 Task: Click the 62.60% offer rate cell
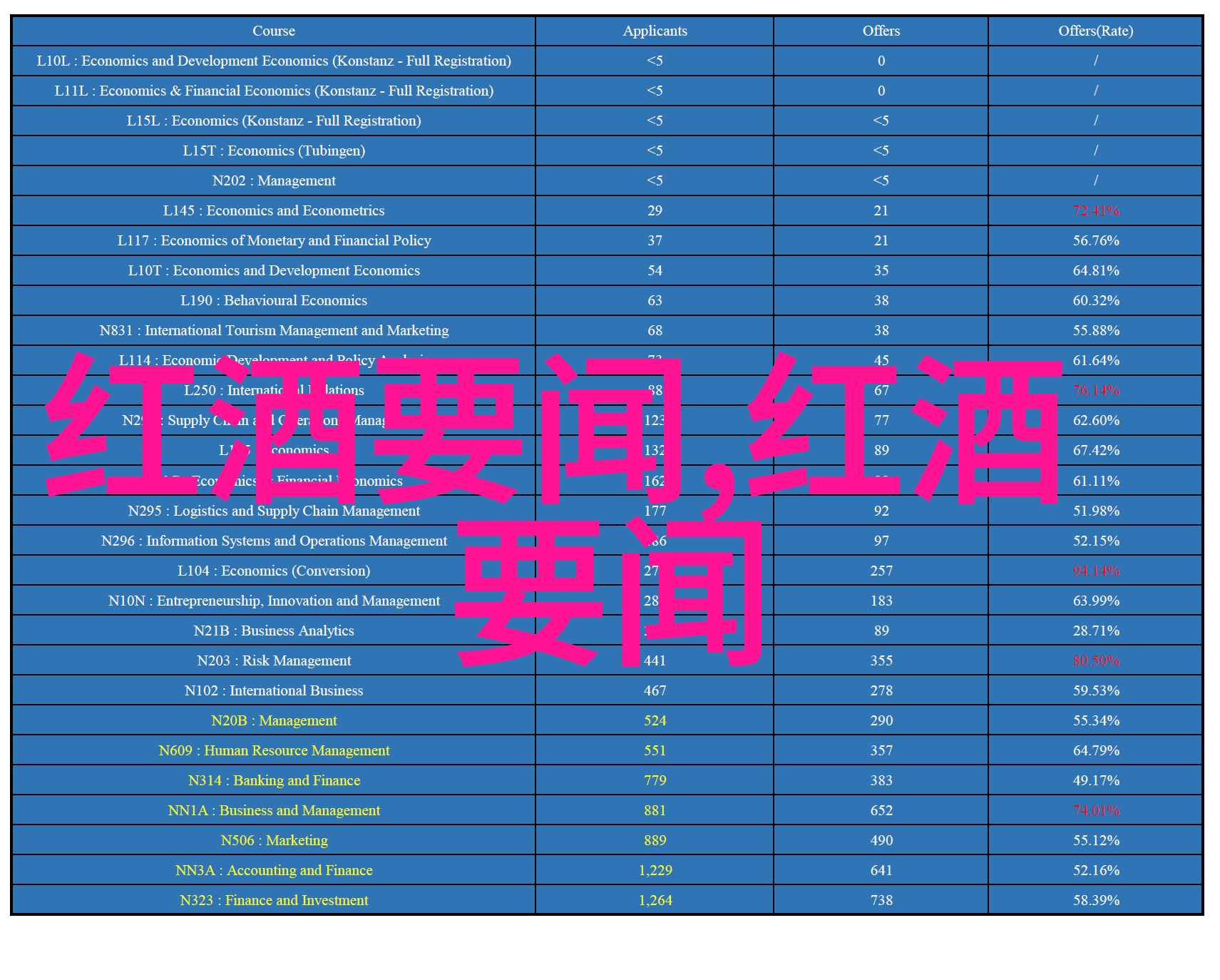click(x=1095, y=420)
